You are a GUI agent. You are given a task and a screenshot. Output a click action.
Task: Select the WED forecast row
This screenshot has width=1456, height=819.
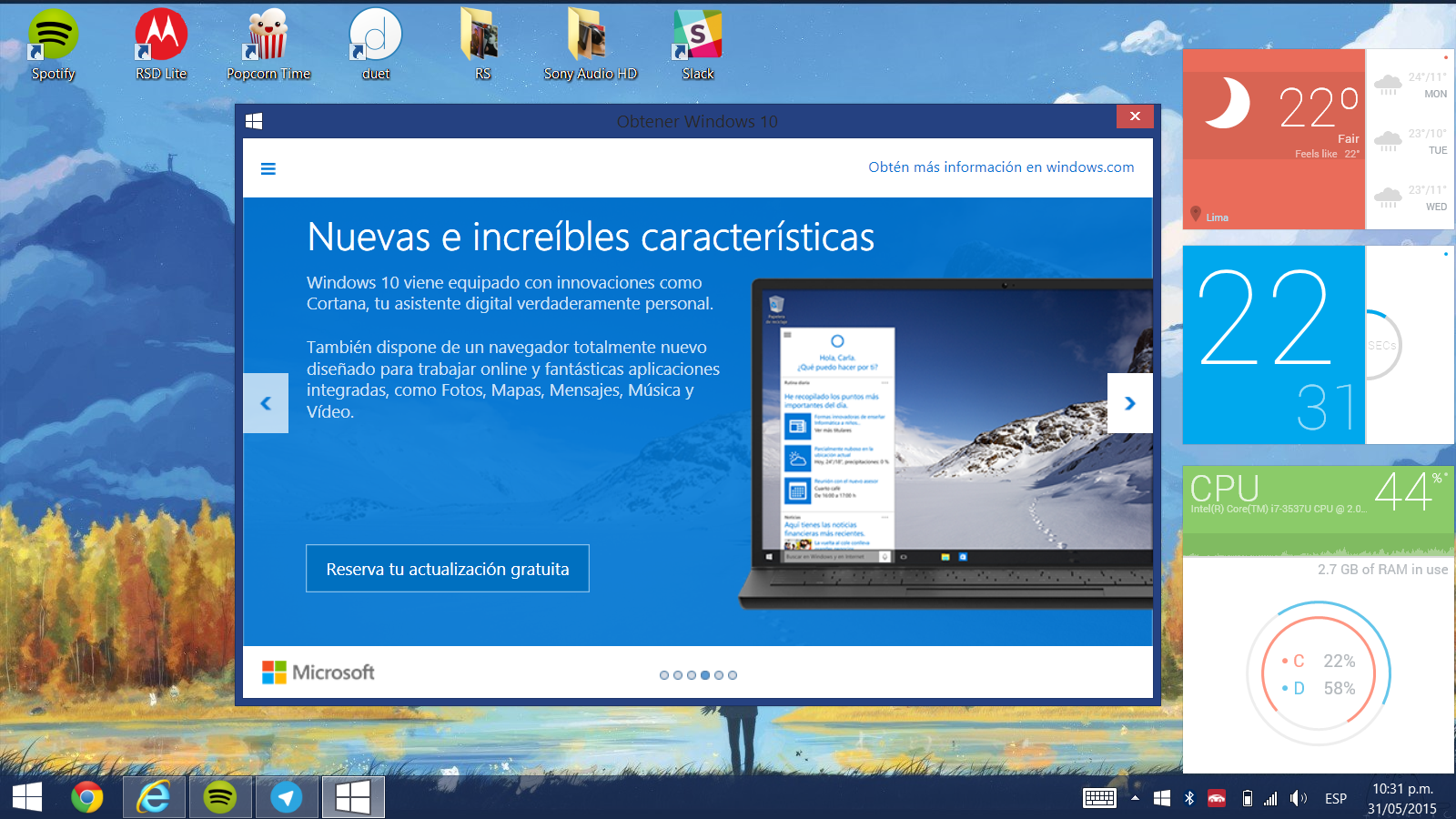point(1409,197)
